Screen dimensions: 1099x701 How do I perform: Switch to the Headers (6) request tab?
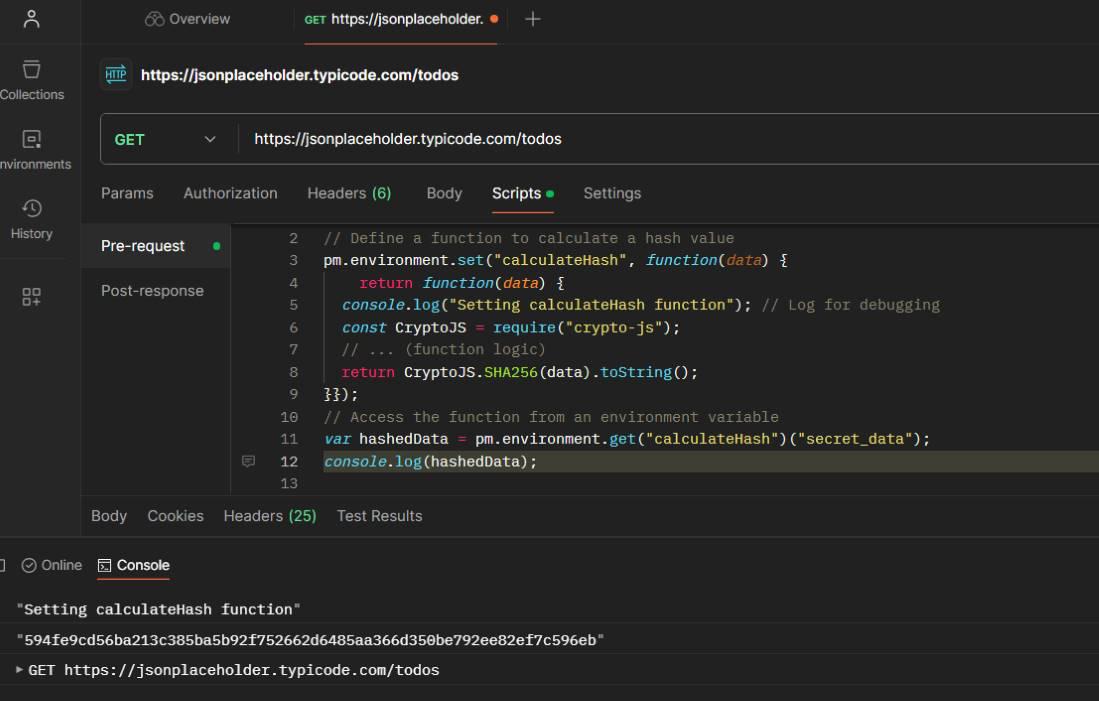point(349,193)
